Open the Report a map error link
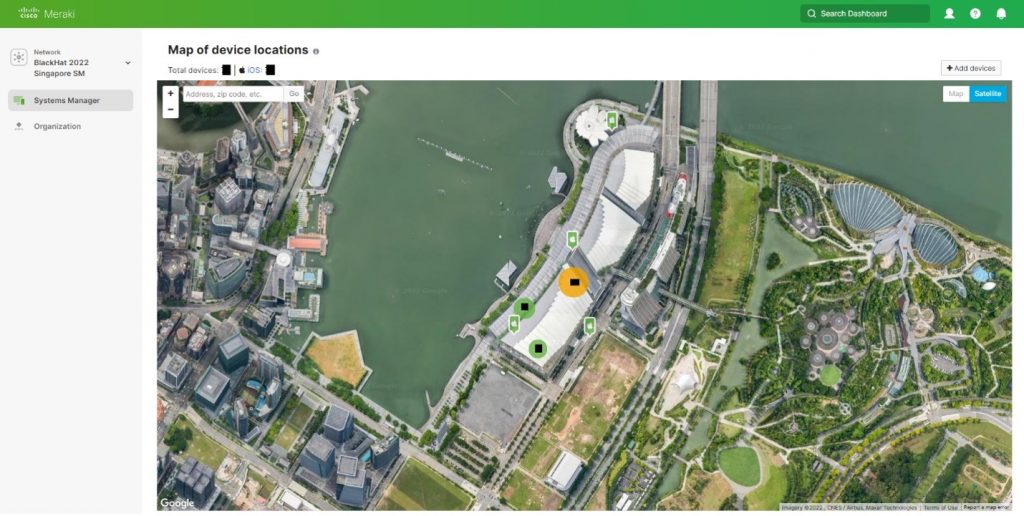This screenshot has width=1024, height=516. [x=985, y=508]
